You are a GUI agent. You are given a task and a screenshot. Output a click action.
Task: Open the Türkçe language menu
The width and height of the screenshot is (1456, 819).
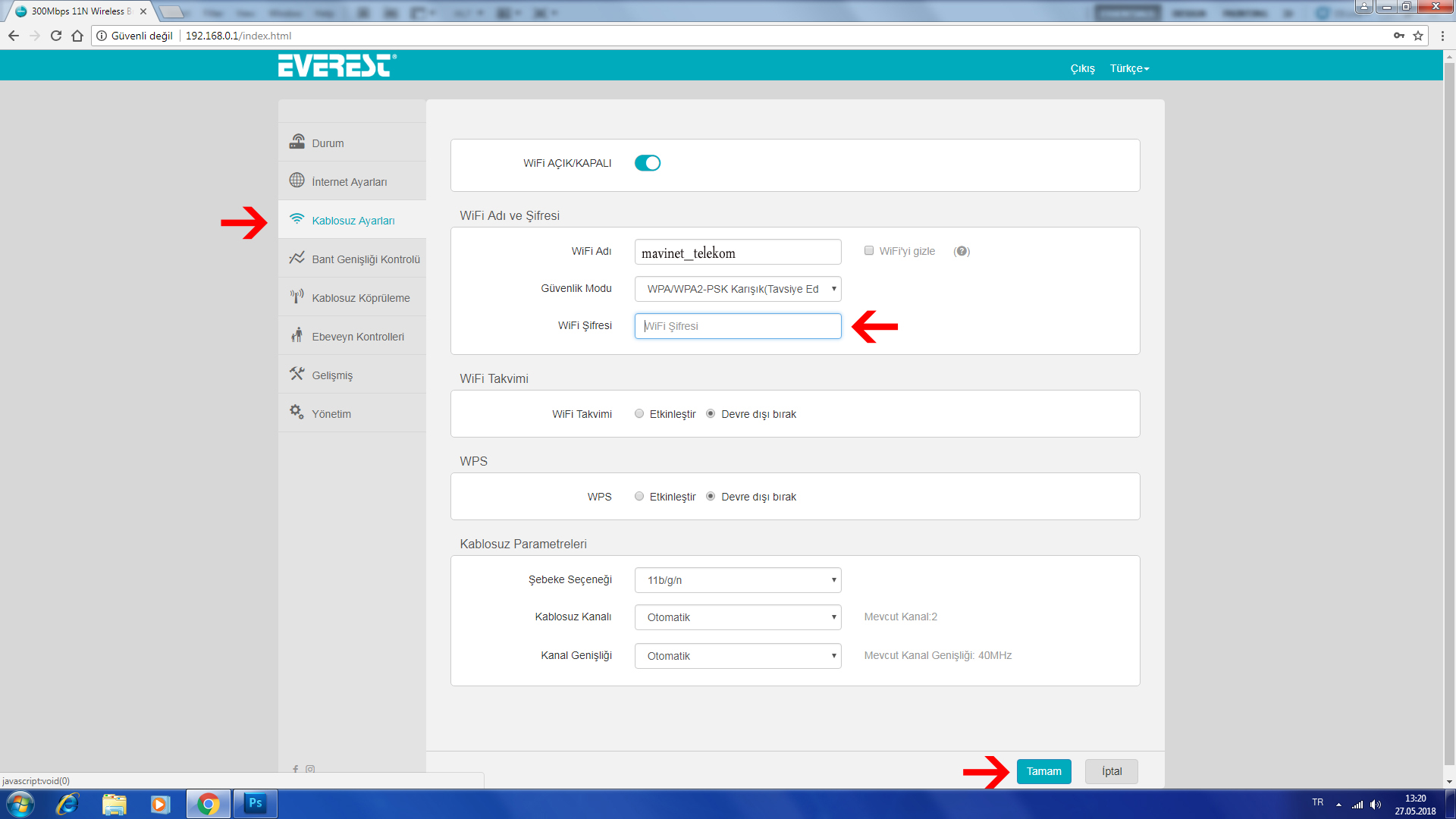1129,68
